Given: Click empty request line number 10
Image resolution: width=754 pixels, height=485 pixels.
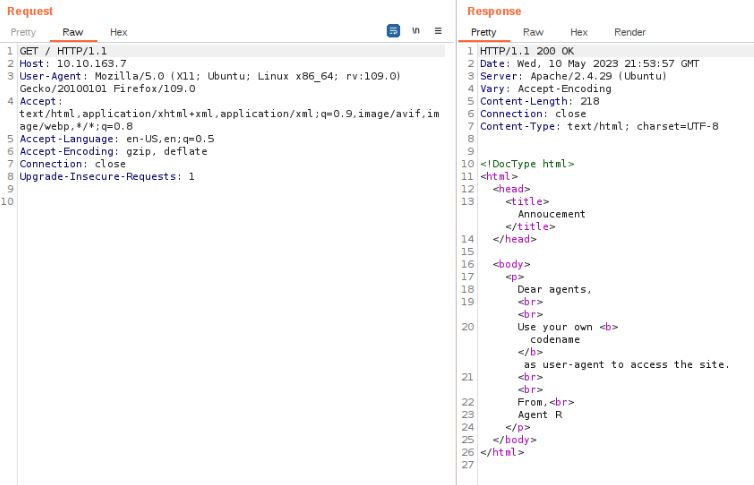Looking at the screenshot, I should click(7, 201).
